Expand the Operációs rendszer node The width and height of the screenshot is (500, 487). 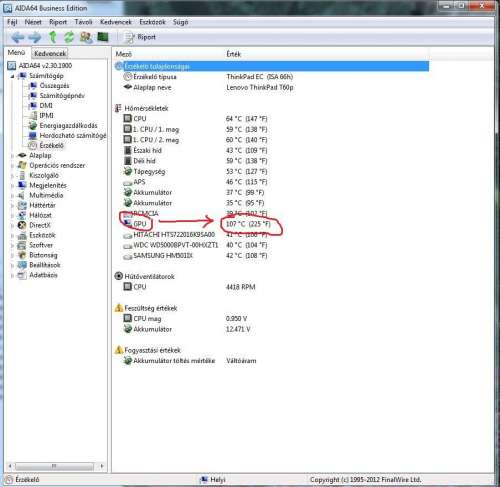point(12,166)
